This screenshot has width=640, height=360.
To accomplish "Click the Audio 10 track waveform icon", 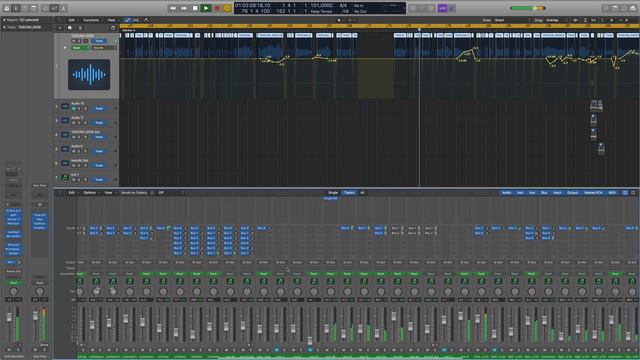I will [x=65, y=106].
